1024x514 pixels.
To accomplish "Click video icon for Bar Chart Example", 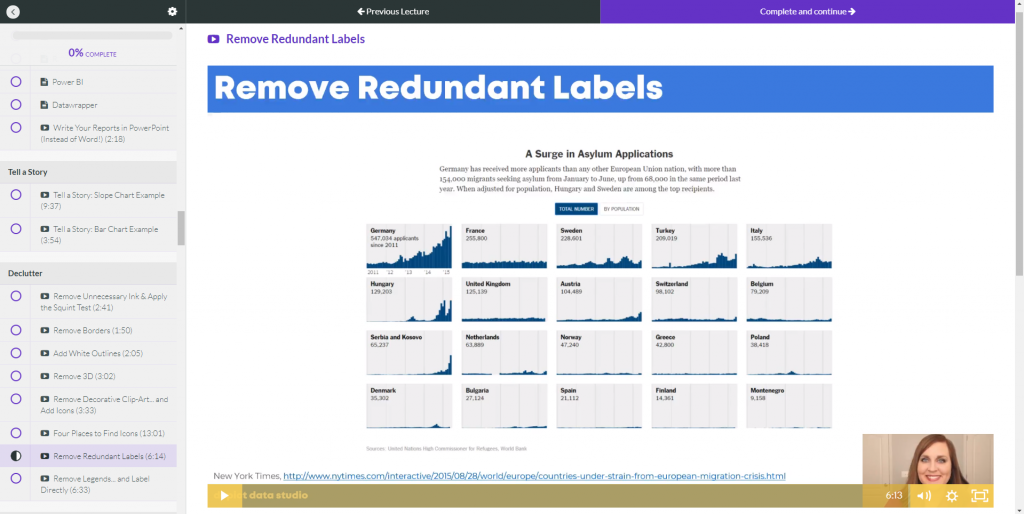I will click(44, 229).
